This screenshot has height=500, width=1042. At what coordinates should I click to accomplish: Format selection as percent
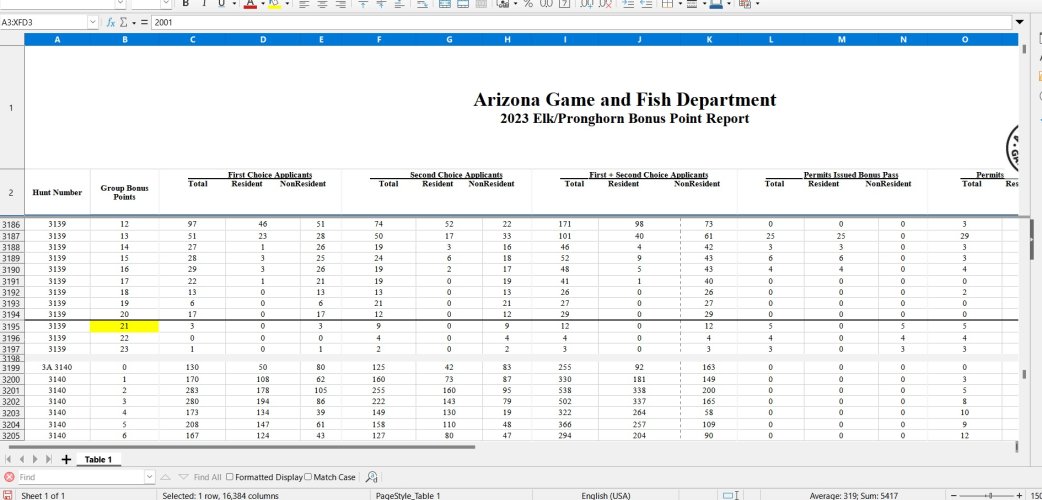click(528, 3)
